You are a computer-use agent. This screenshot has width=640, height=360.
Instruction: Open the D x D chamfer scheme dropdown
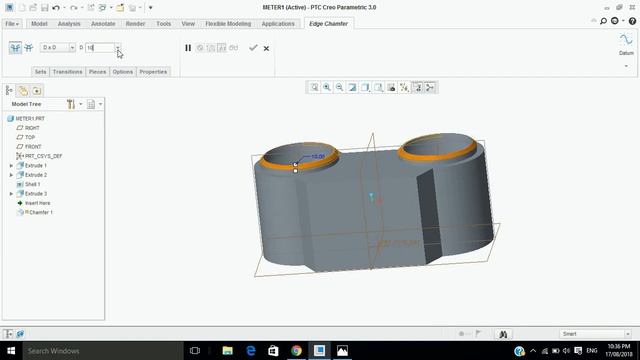(58, 48)
